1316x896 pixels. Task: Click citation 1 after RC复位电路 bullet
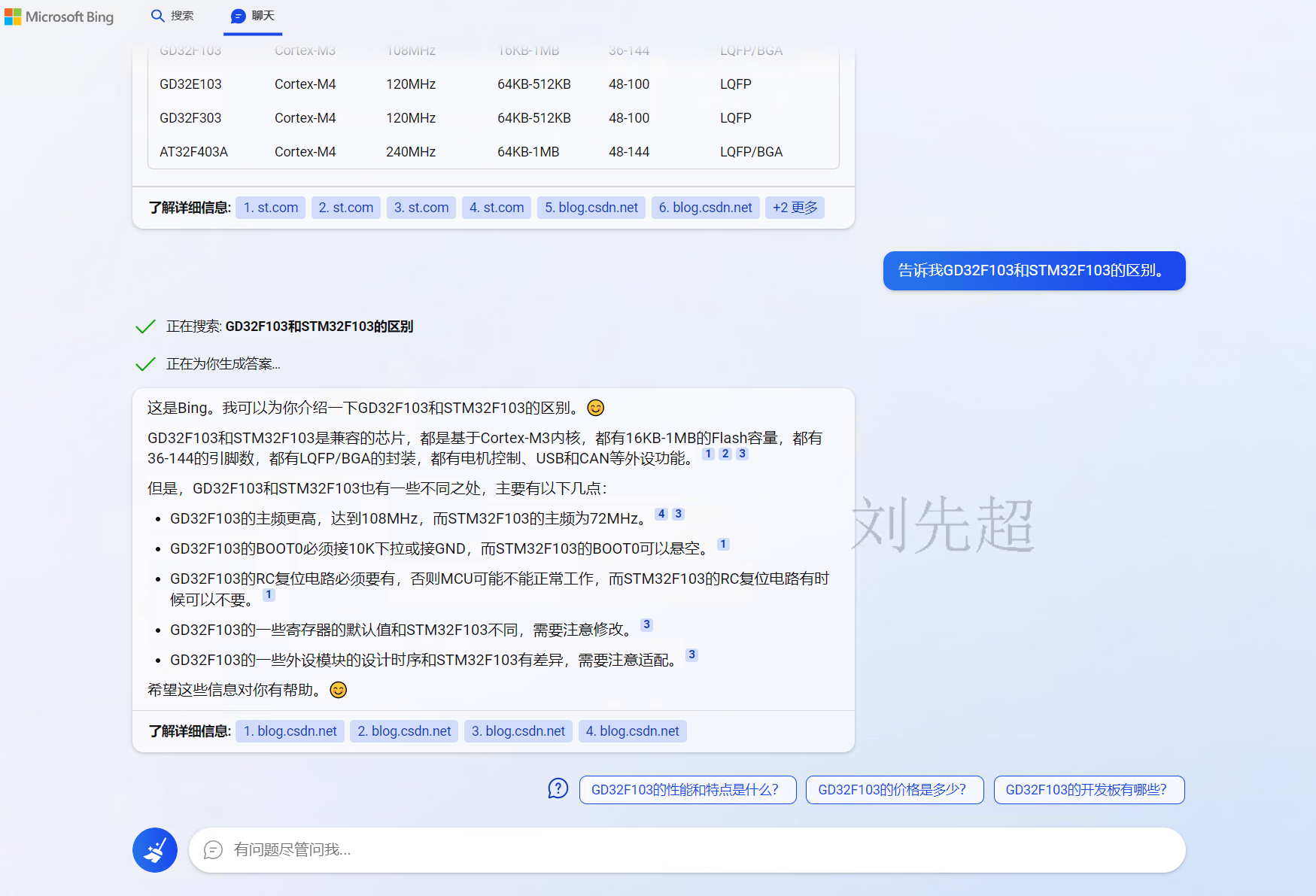(269, 594)
